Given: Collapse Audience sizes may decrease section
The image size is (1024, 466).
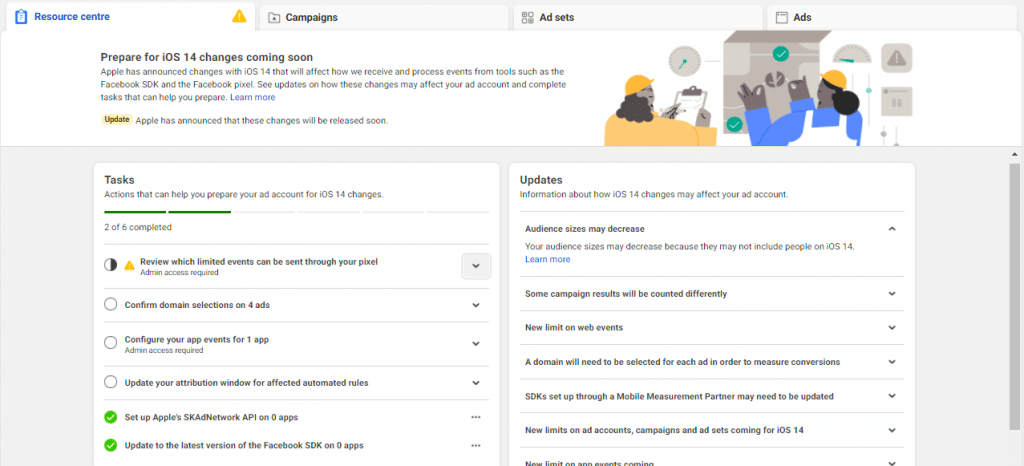Looking at the screenshot, I should coord(892,229).
